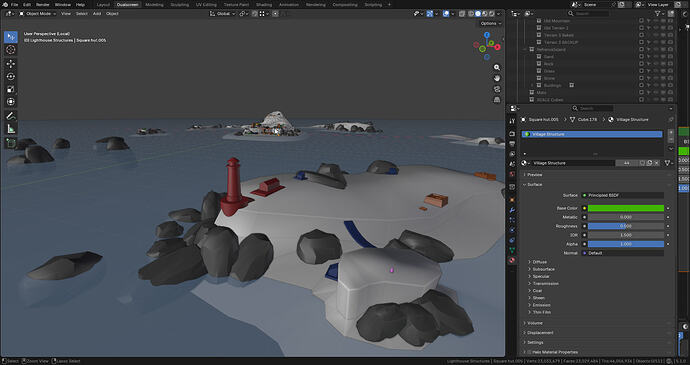Open the Surface Principled BSDF shader dropdown

(x=622, y=195)
